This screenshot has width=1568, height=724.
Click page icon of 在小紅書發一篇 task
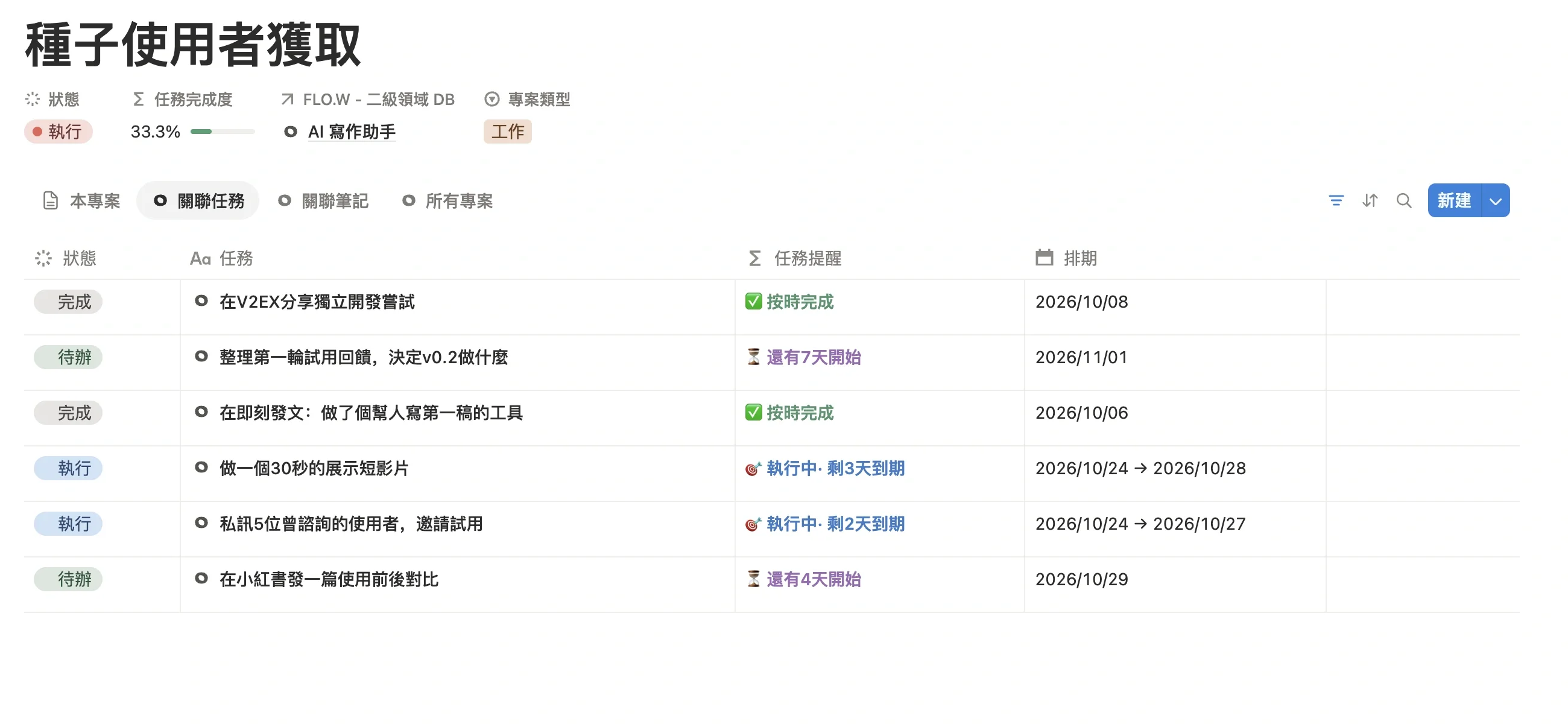click(x=201, y=579)
